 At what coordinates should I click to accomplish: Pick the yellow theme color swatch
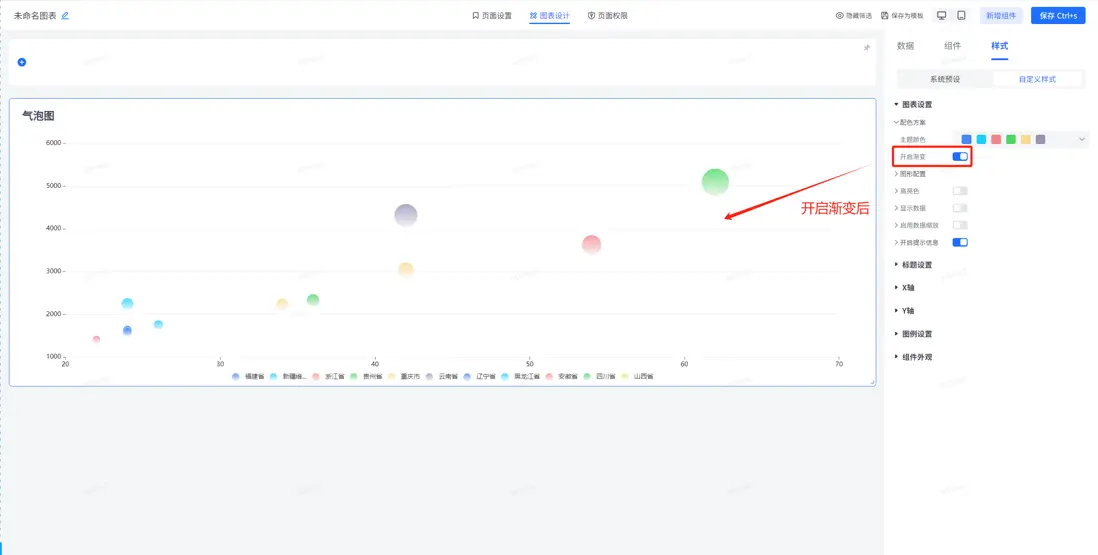[1025, 139]
